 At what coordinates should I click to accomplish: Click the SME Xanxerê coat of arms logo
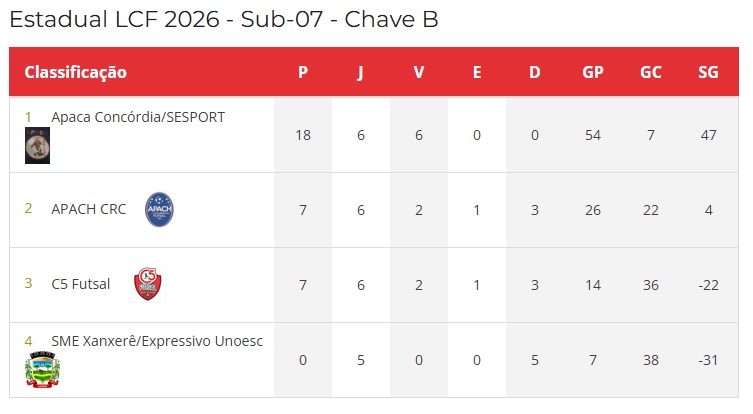pos(42,369)
